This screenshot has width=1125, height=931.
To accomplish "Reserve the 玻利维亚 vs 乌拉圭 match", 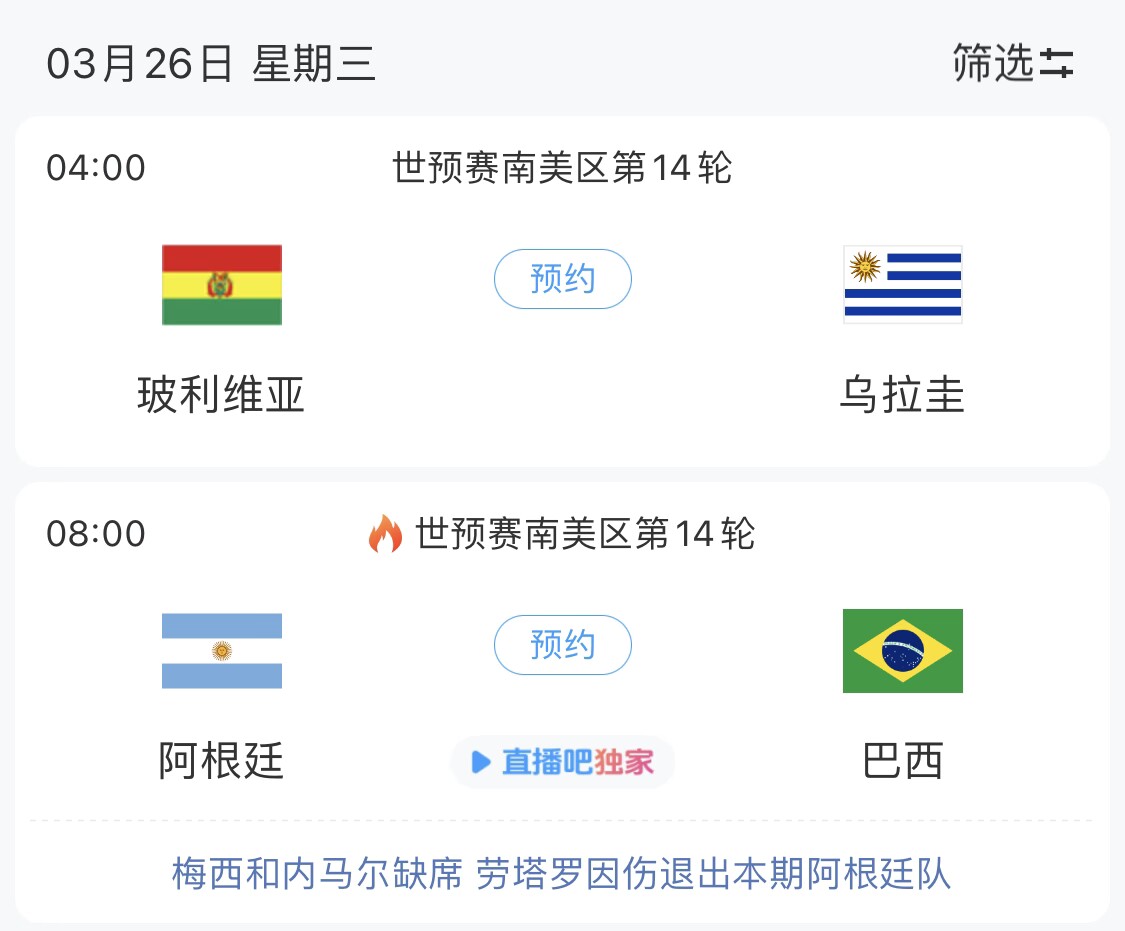I will coord(562,279).
